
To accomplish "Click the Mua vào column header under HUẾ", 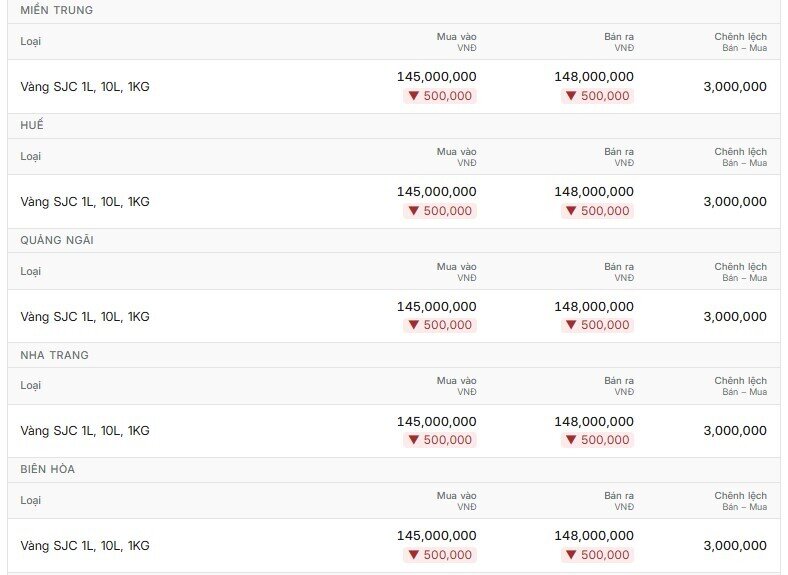I will (x=456, y=157).
